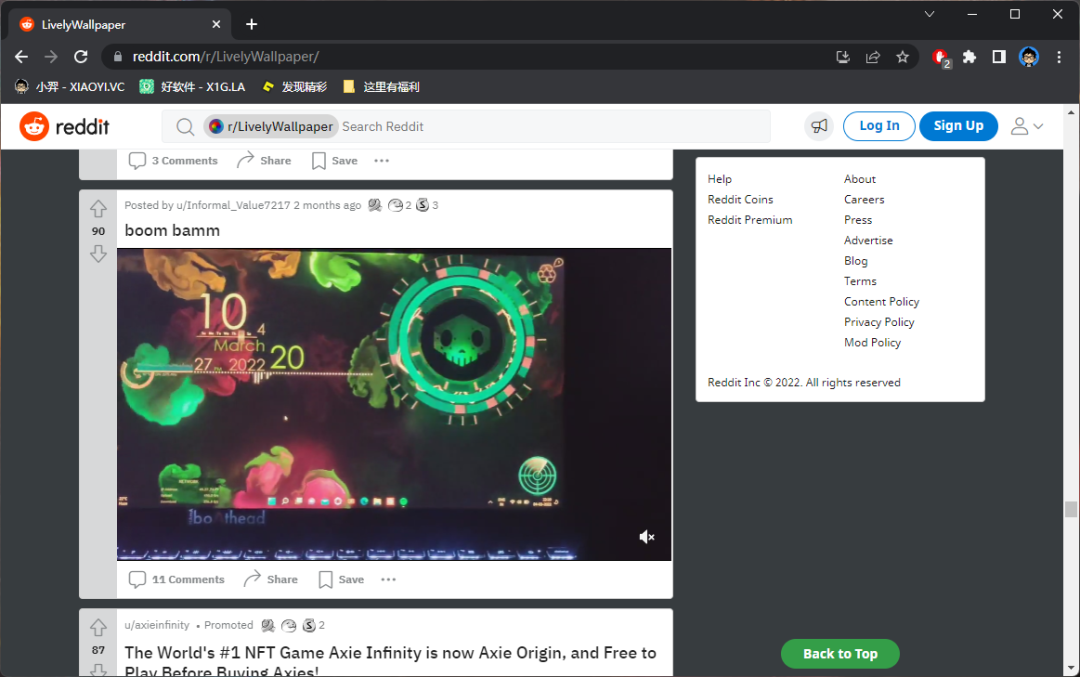Open the 好软件 - X1G.LA bookmark
This screenshot has height=677, width=1080.
[193, 87]
